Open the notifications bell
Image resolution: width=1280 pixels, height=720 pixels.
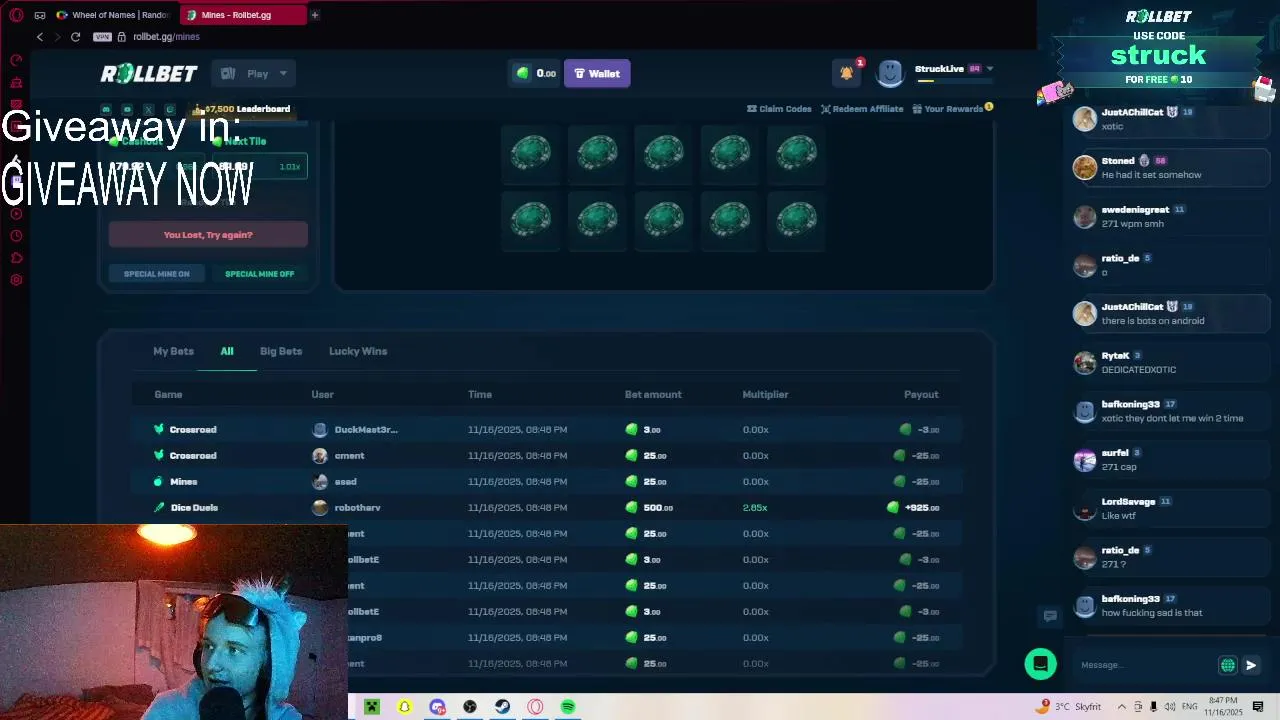[847, 73]
